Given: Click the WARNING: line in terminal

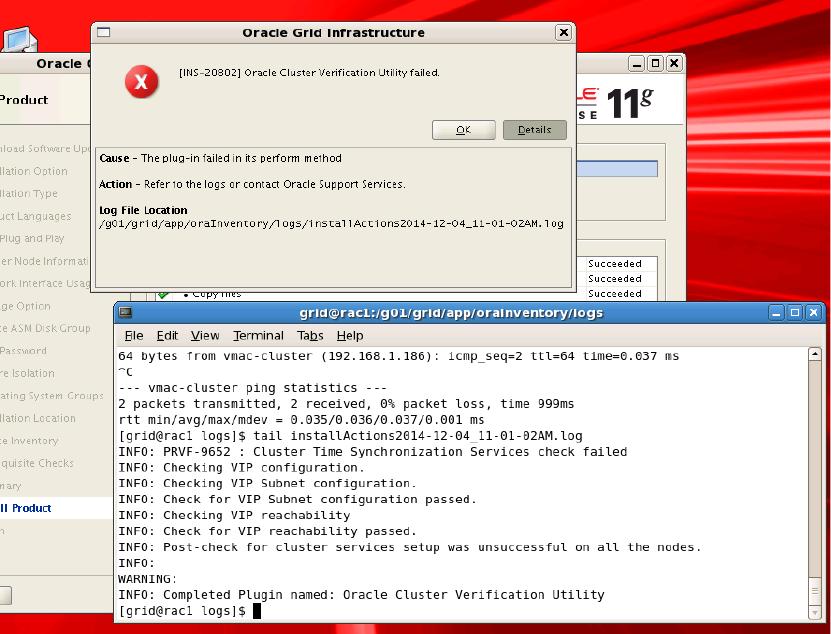Looking at the screenshot, I should [147, 579].
